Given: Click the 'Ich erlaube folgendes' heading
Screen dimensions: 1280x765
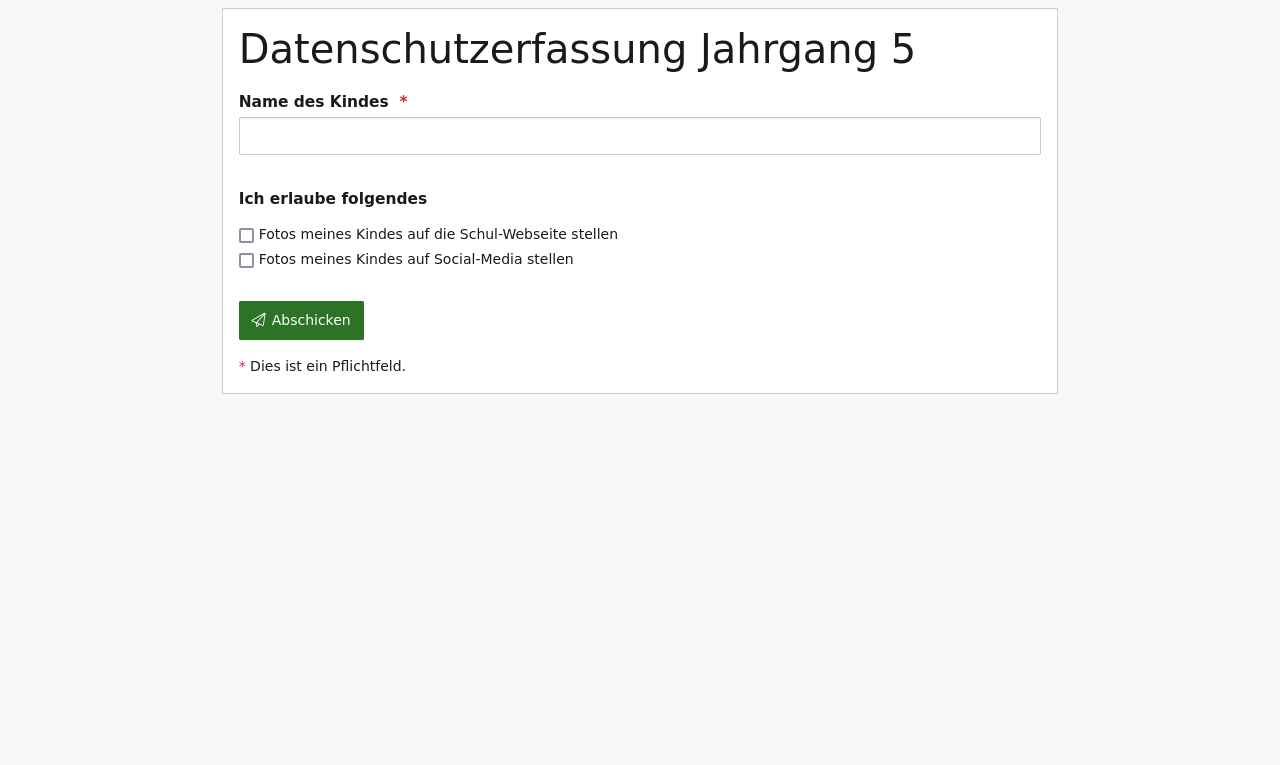Looking at the screenshot, I should coord(333,199).
